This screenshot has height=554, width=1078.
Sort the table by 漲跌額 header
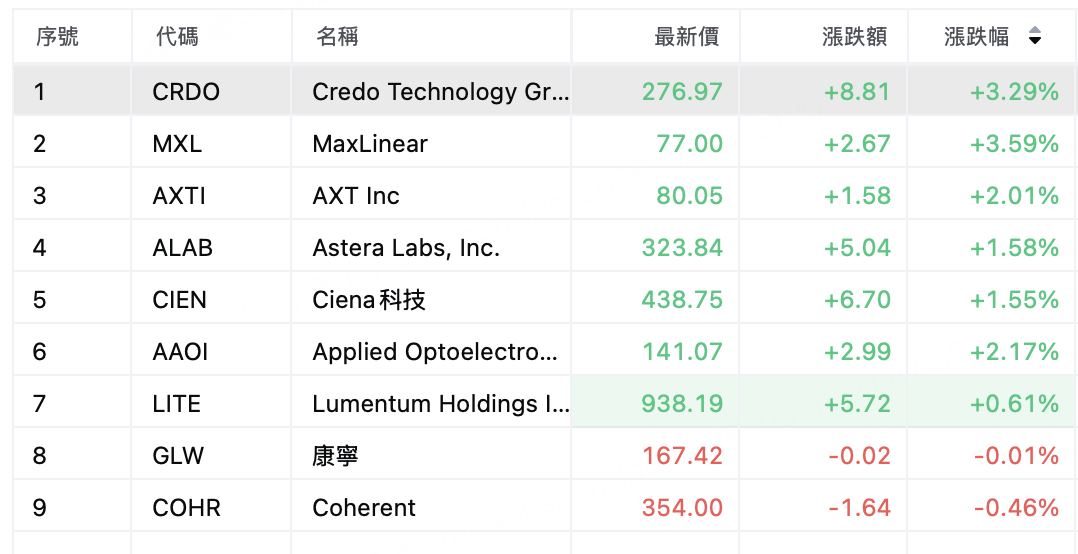855,36
